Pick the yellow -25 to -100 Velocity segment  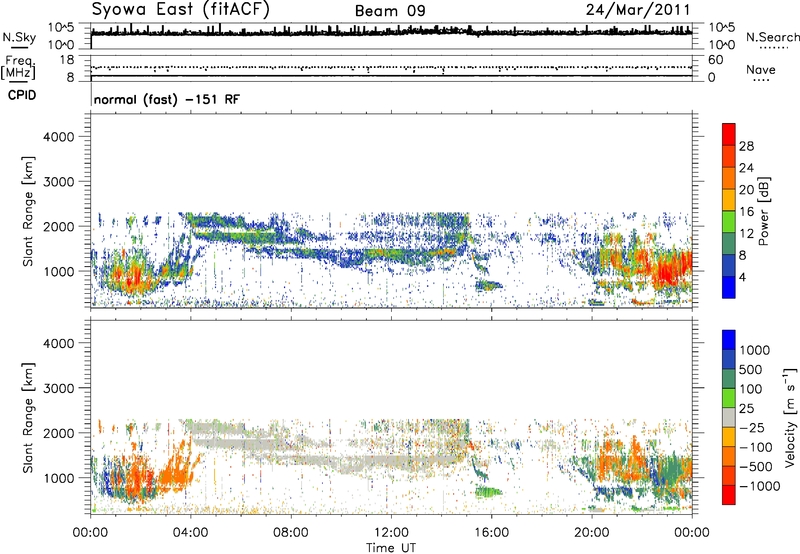coord(729,437)
